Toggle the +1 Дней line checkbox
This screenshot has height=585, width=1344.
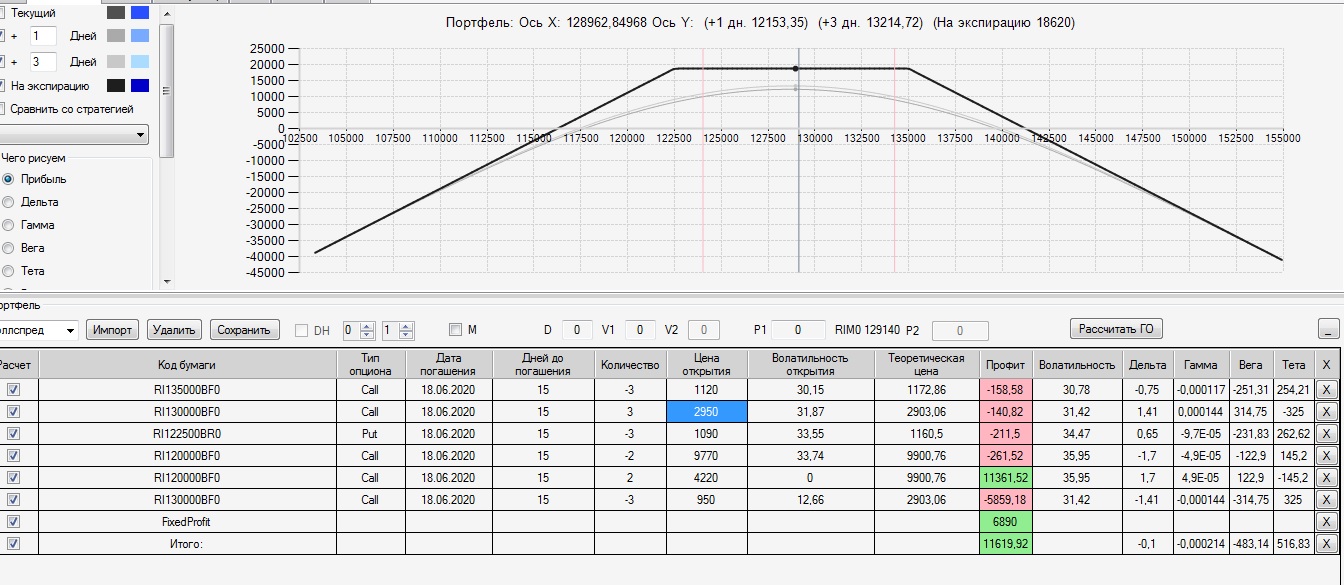pyautogui.click(x=2, y=35)
